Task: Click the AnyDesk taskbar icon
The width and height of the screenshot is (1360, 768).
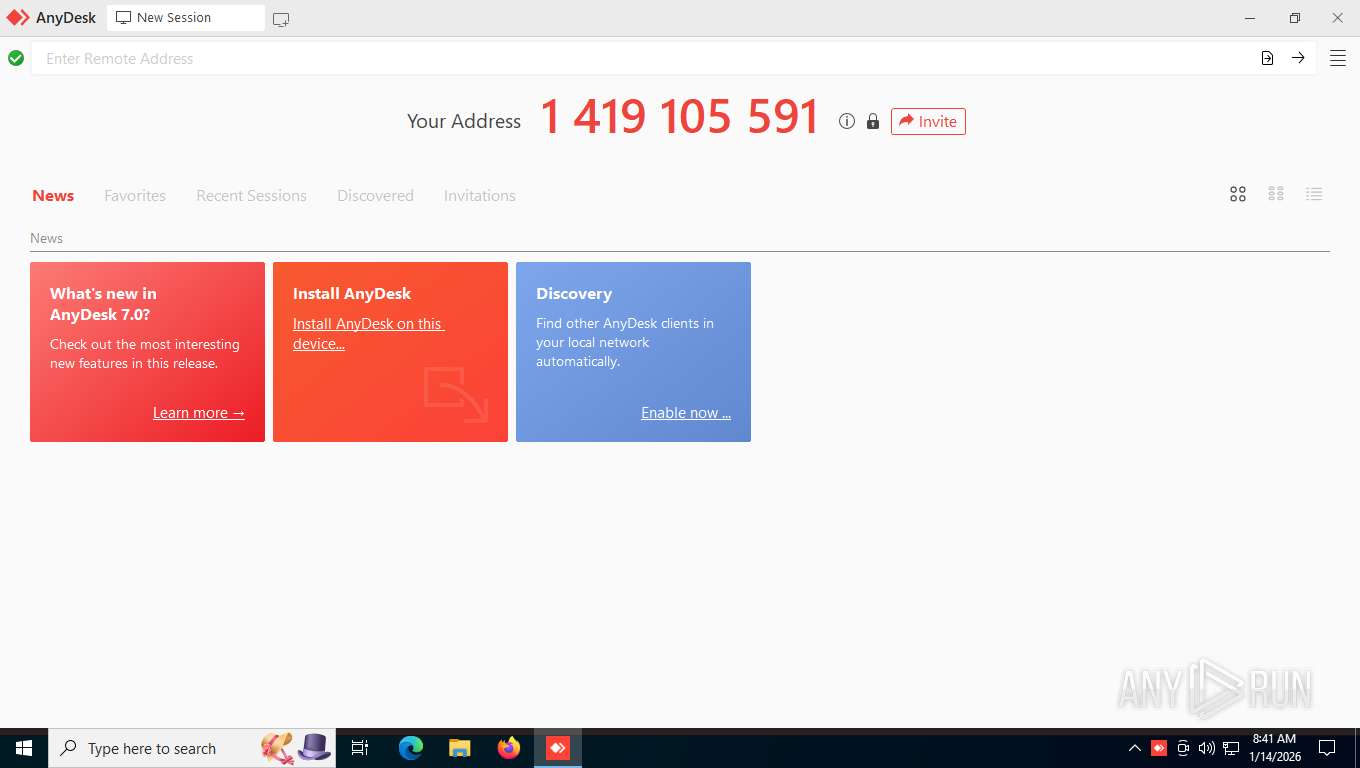Action: (x=558, y=748)
